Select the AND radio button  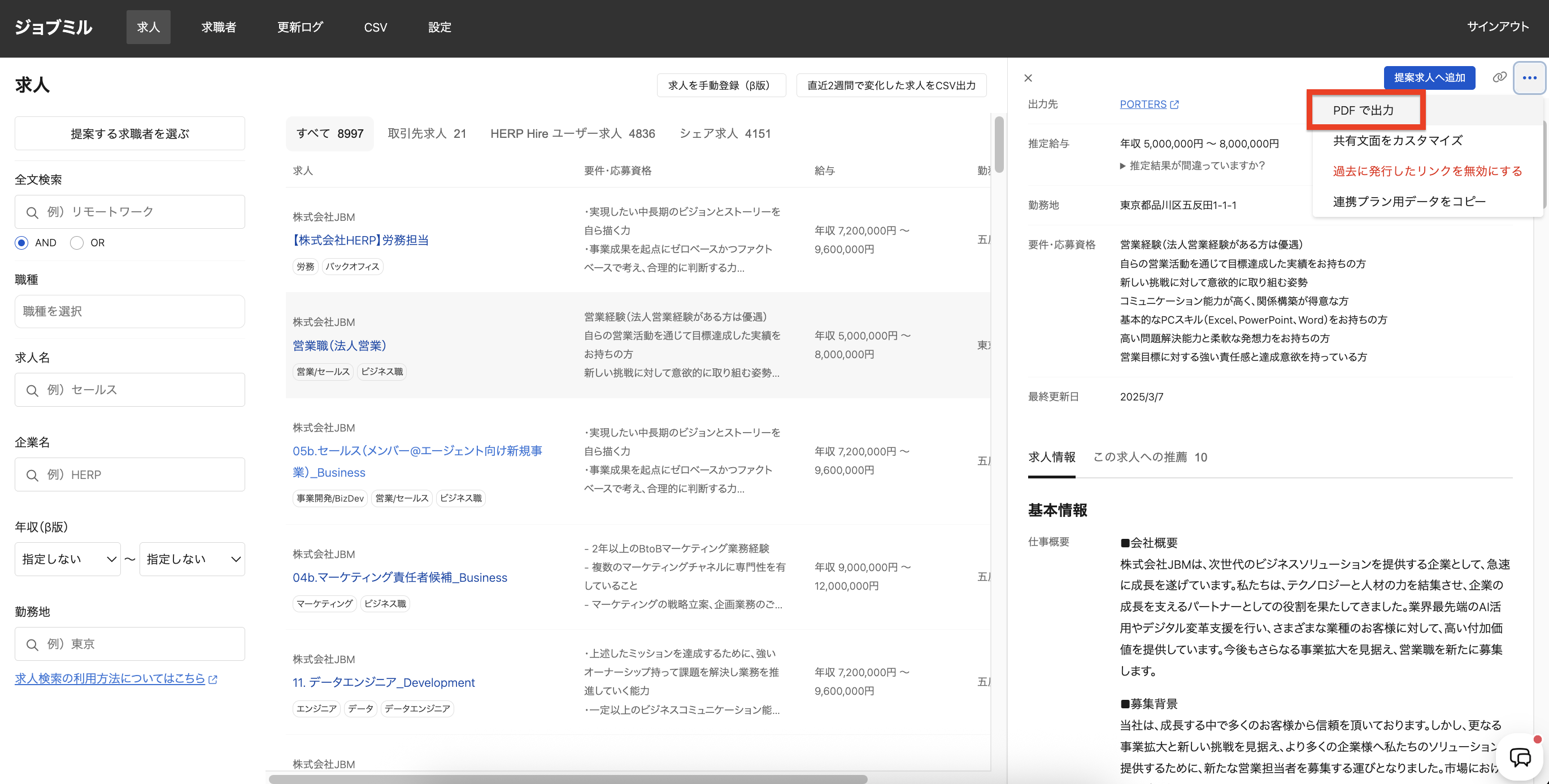click(x=21, y=243)
